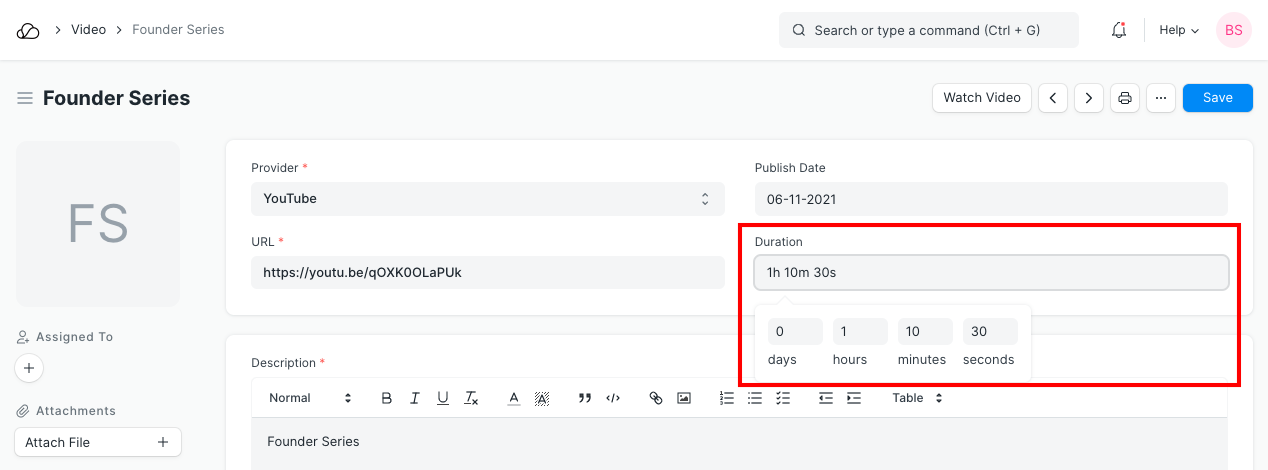This screenshot has width=1268, height=470.
Task: Toggle bold formatting in description editor
Action: [x=387, y=398]
